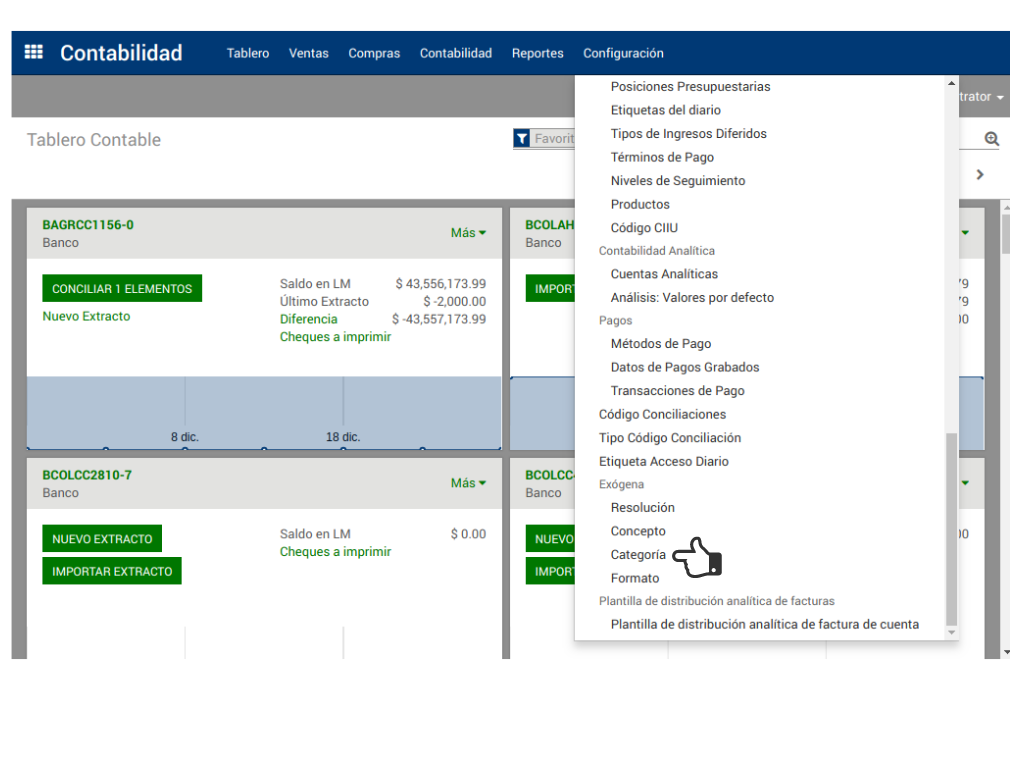The height and width of the screenshot is (767, 1023).
Task: Expand the Más dropdown on BAGRCC1156-0 card
Action: coord(468,233)
